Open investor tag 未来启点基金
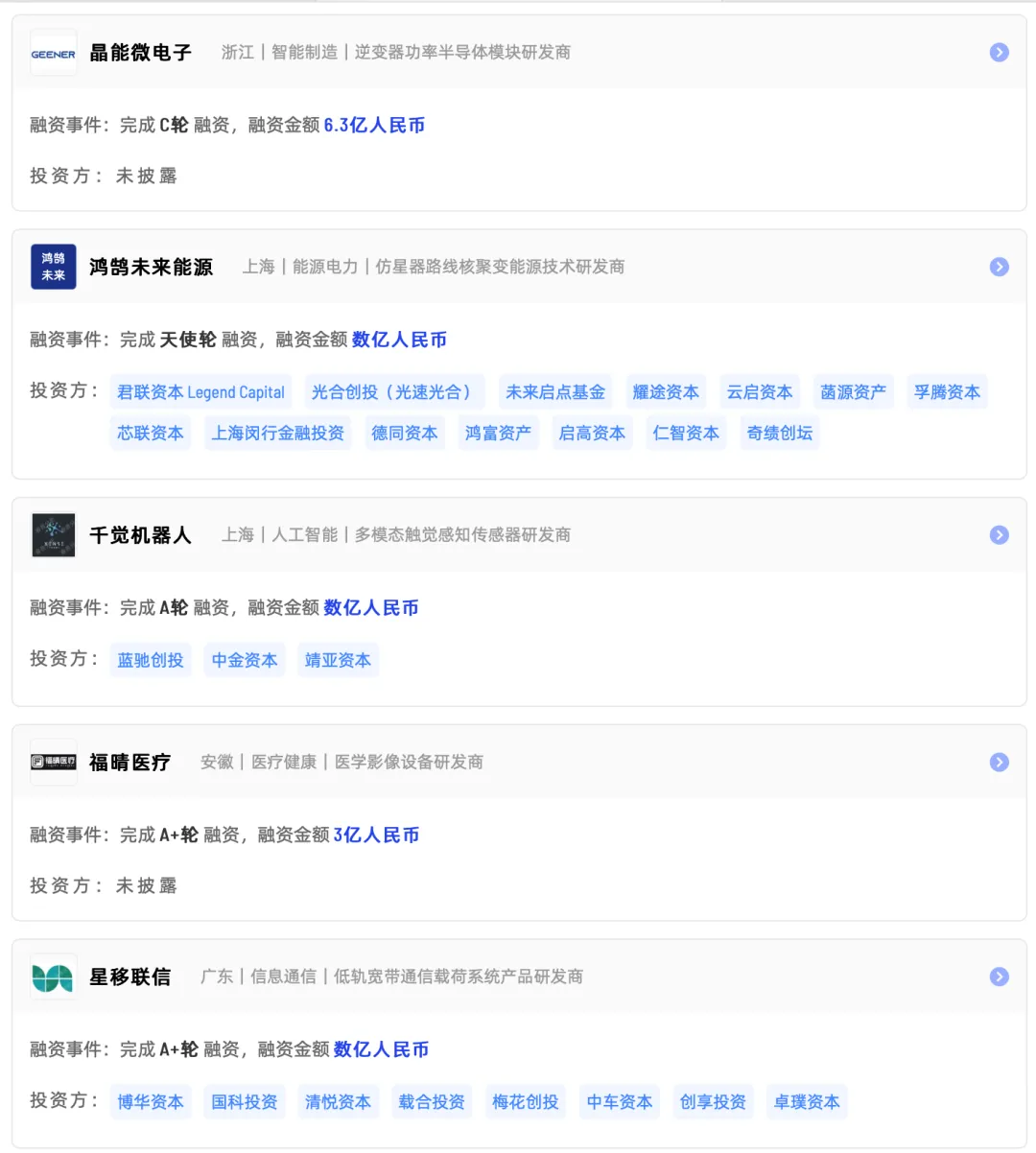 (x=555, y=392)
